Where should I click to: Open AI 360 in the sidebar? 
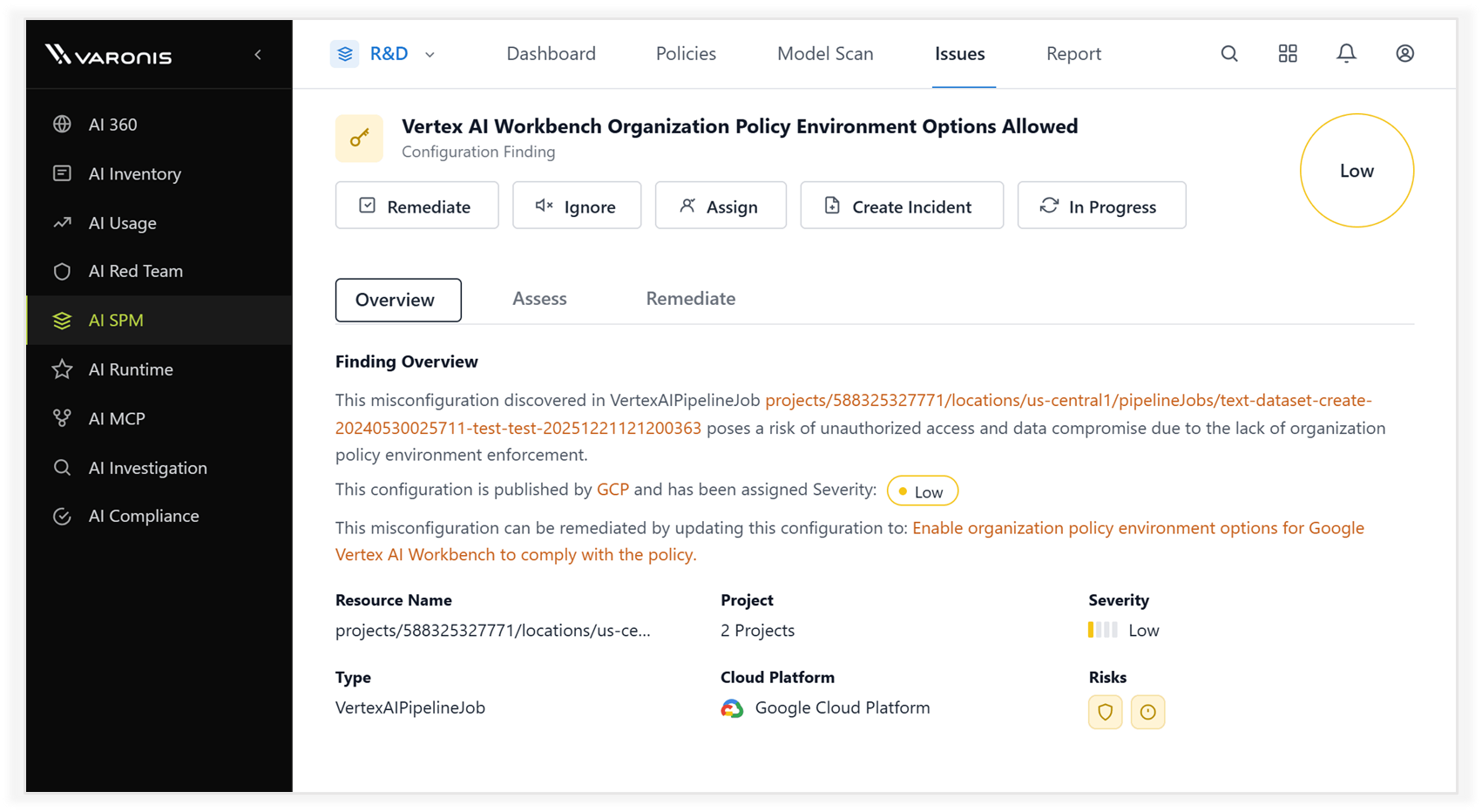159,125
